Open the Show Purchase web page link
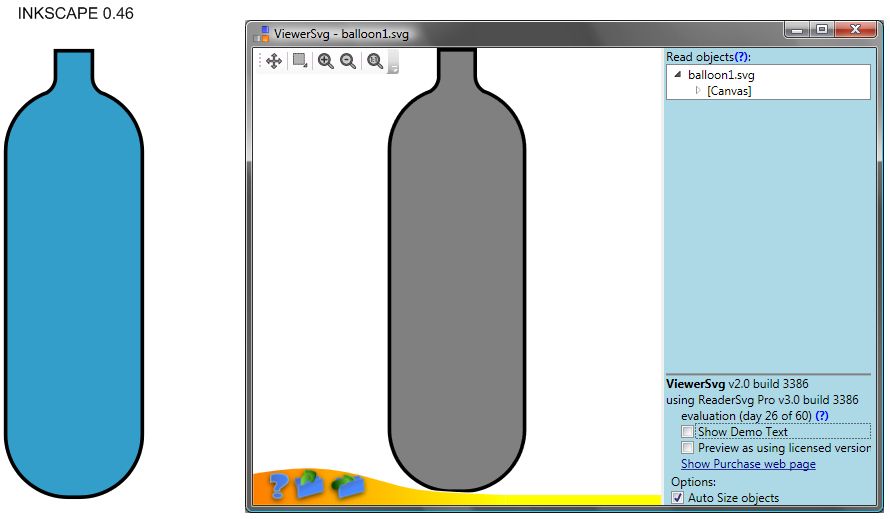The image size is (890, 519). pos(748,464)
